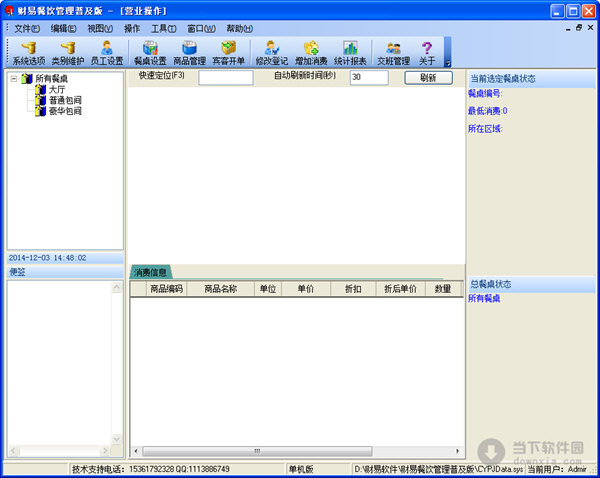Viewport: 600px width, 478px height.
Task: Click the 快速定位 quick locate input field
Action: [225, 78]
